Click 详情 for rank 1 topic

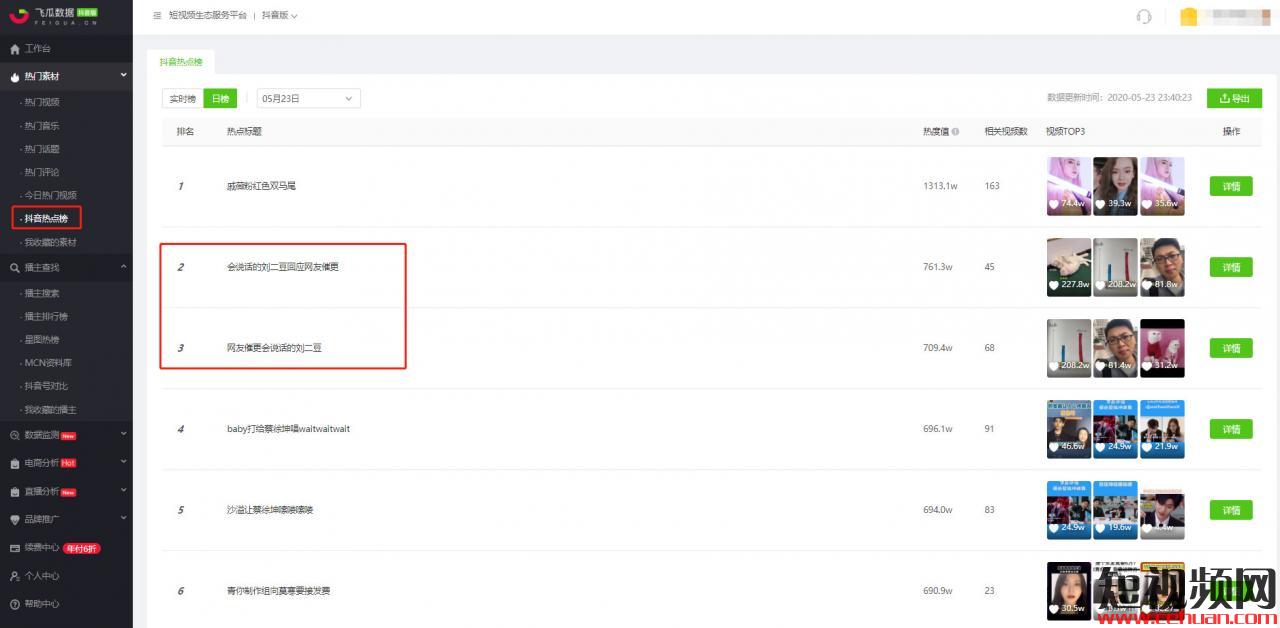coord(1230,186)
